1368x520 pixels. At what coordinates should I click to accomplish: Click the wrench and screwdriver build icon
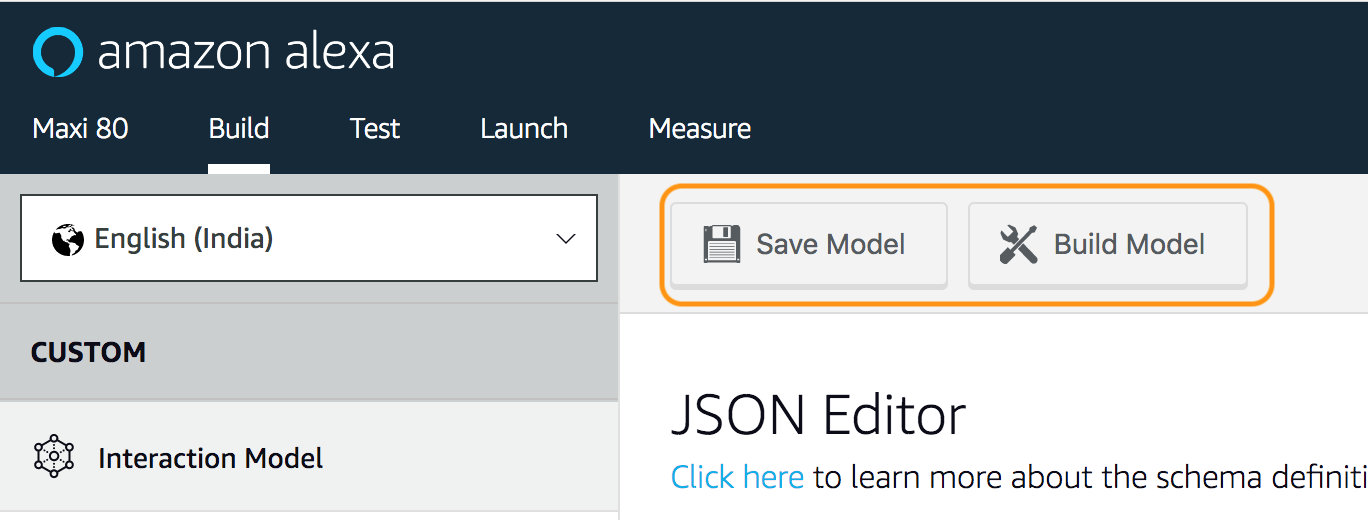[1018, 244]
